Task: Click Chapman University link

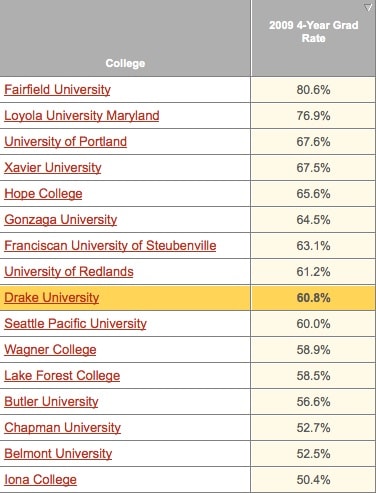Action: point(62,428)
